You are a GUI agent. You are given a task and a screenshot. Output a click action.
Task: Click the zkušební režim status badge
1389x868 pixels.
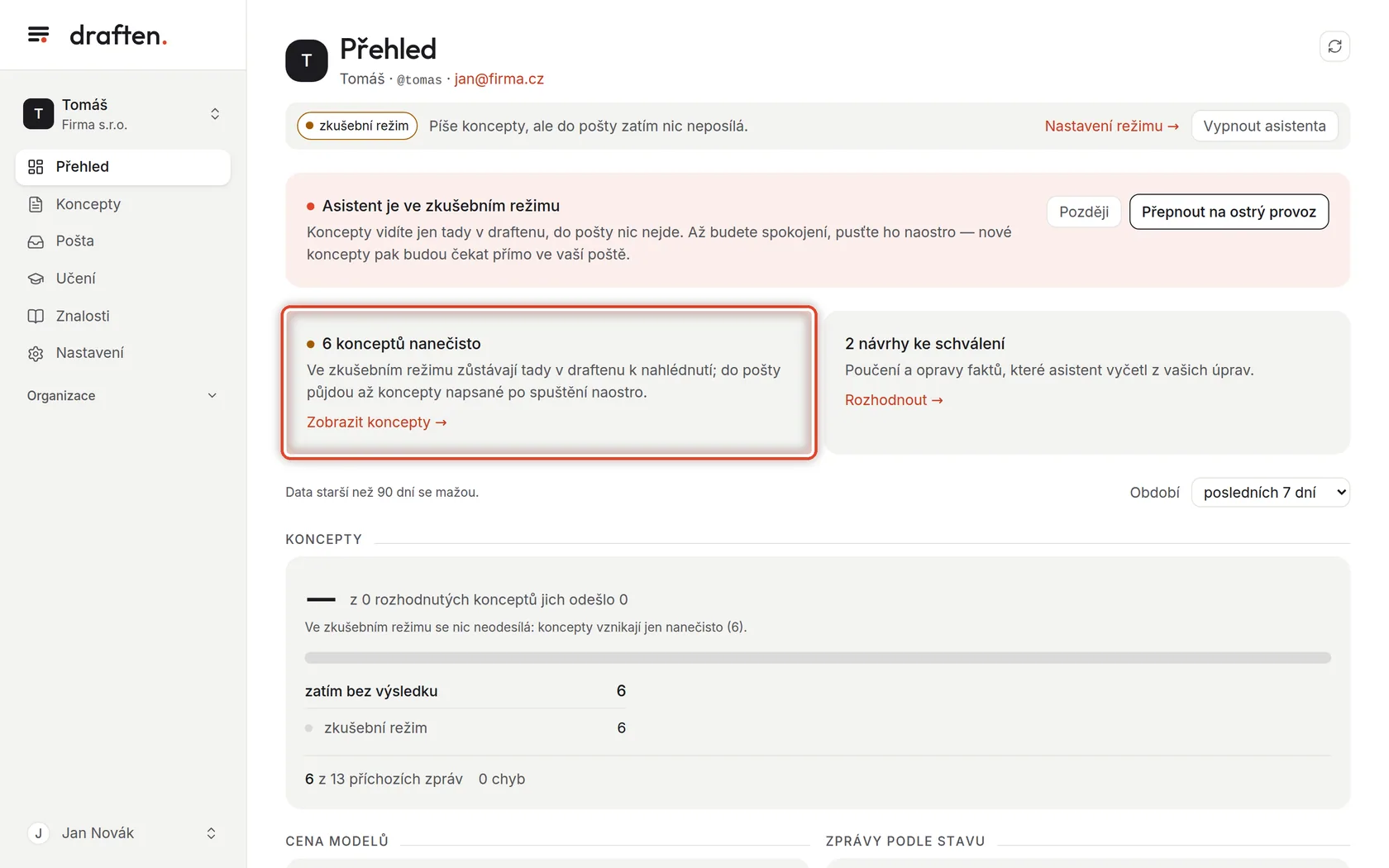click(x=357, y=126)
